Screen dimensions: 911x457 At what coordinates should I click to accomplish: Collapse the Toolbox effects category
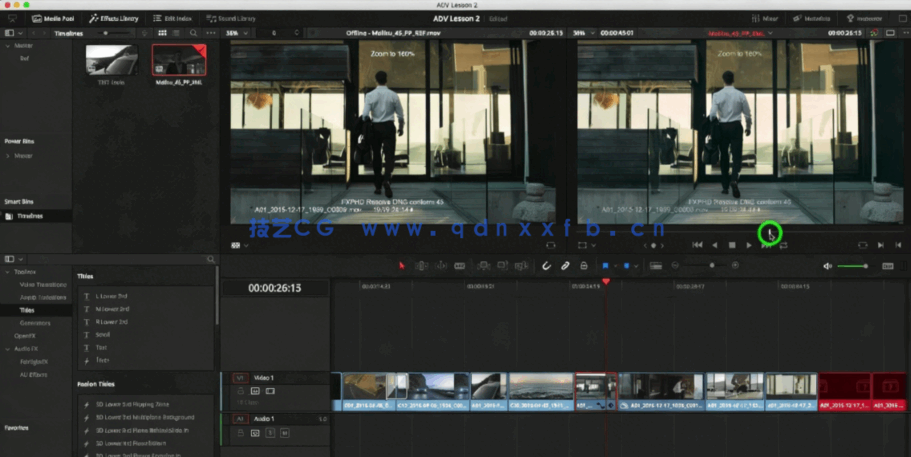click(x=8, y=272)
